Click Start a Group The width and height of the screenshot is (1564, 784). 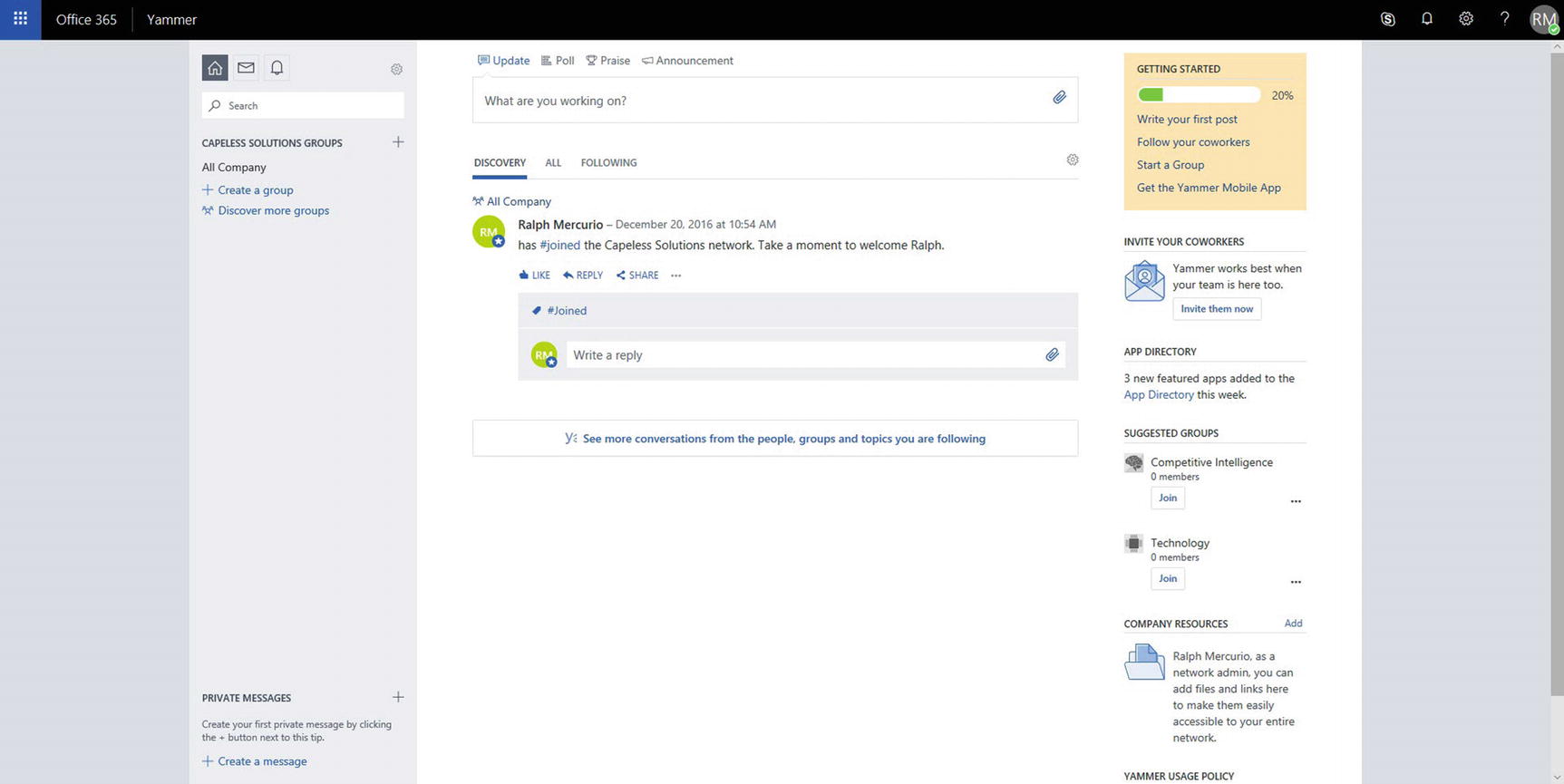(1171, 165)
